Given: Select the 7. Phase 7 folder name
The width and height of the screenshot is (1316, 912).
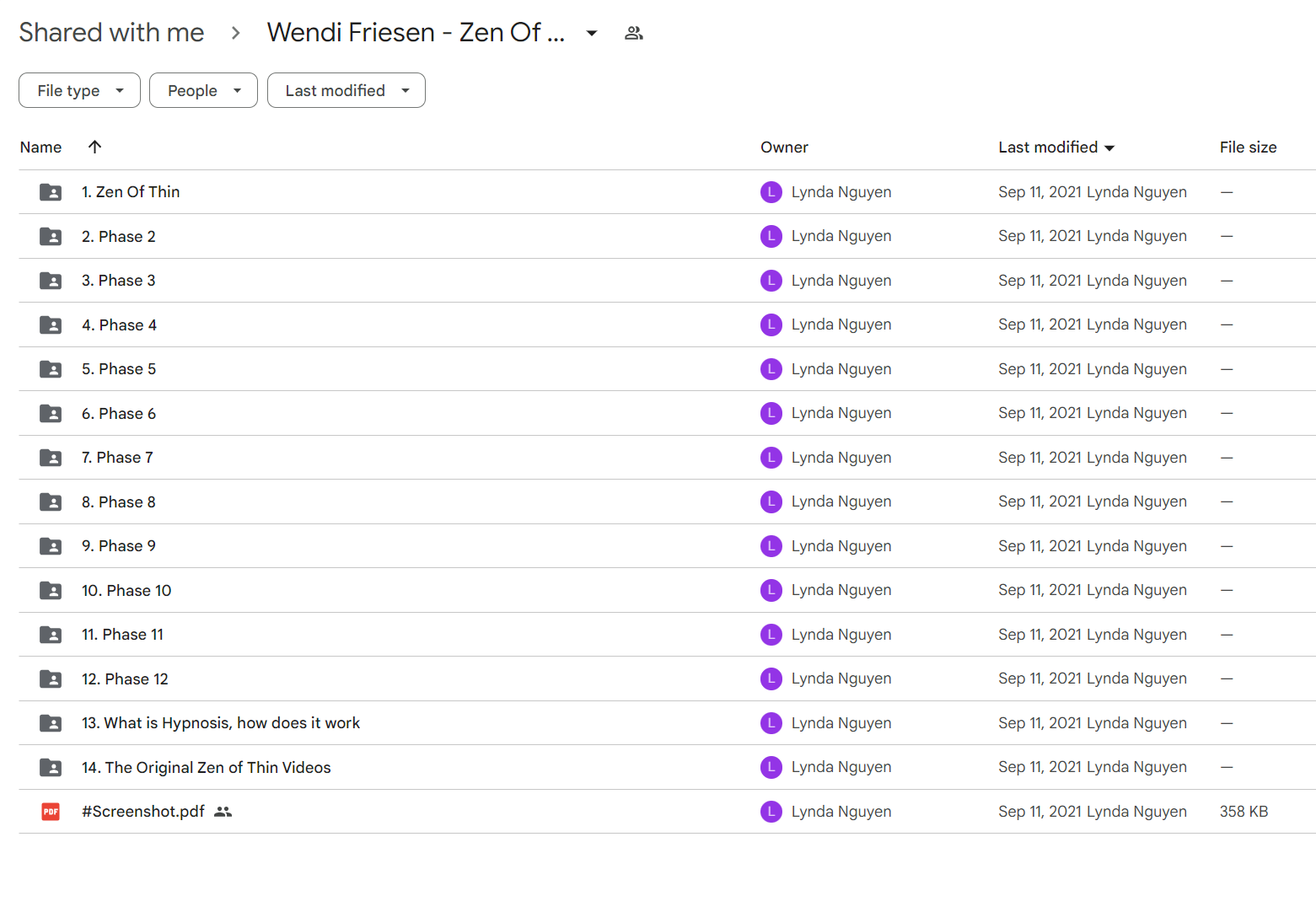Looking at the screenshot, I should pyautogui.click(x=117, y=458).
